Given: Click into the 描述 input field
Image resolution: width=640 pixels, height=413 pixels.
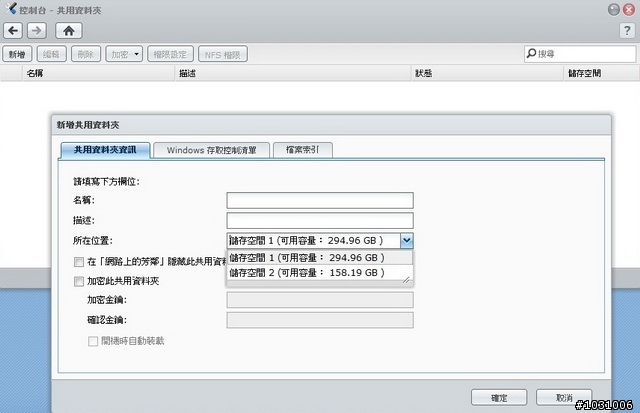Looking at the screenshot, I should [320, 220].
